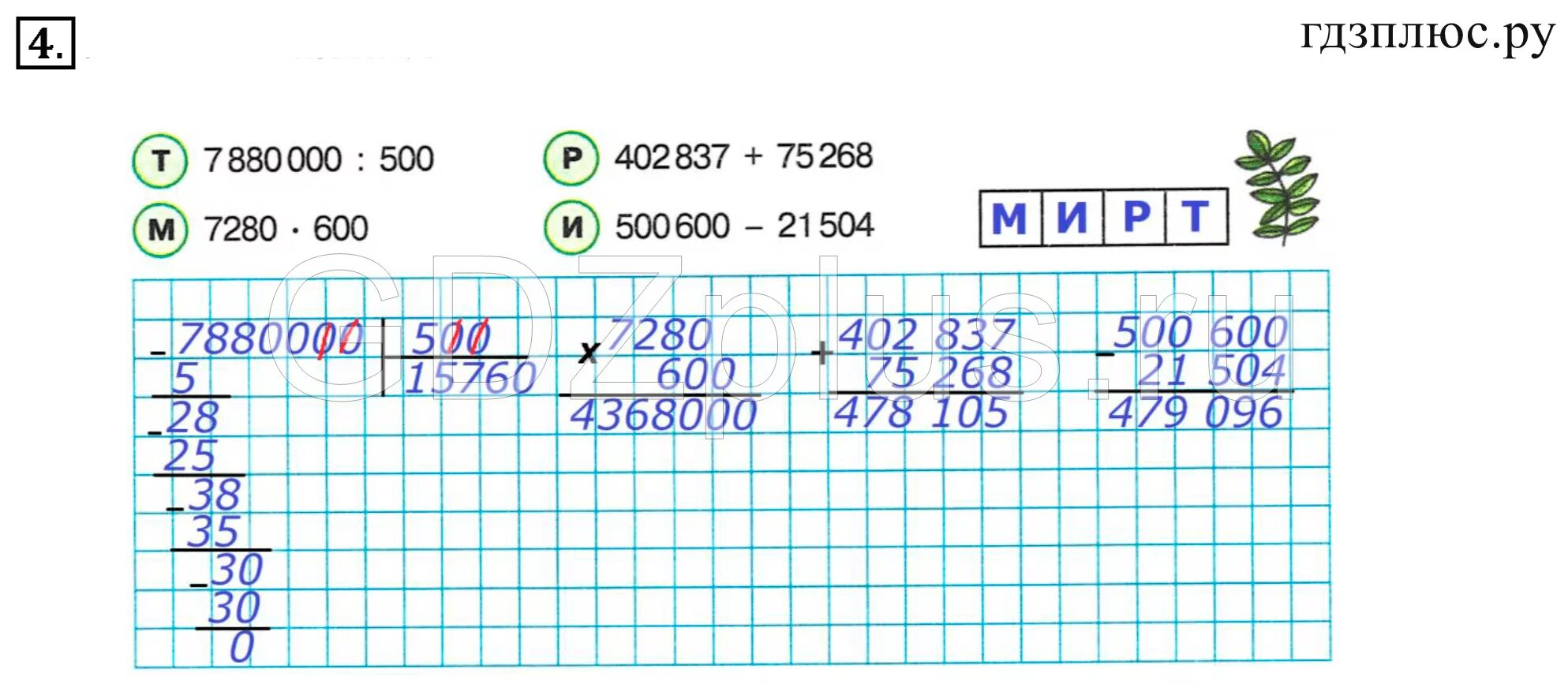Click letter Р in the answer box
1568x684 pixels.
point(1136,217)
